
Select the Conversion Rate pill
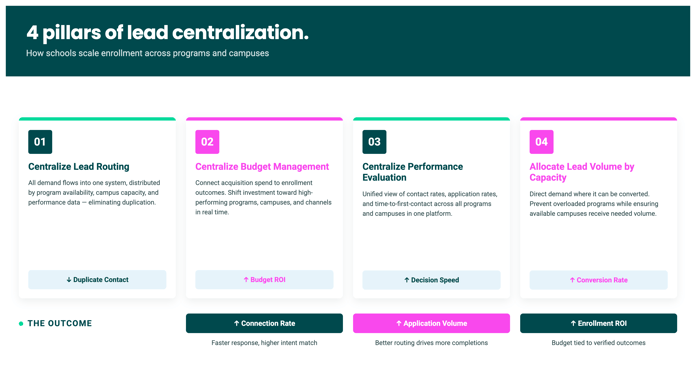click(x=598, y=280)
